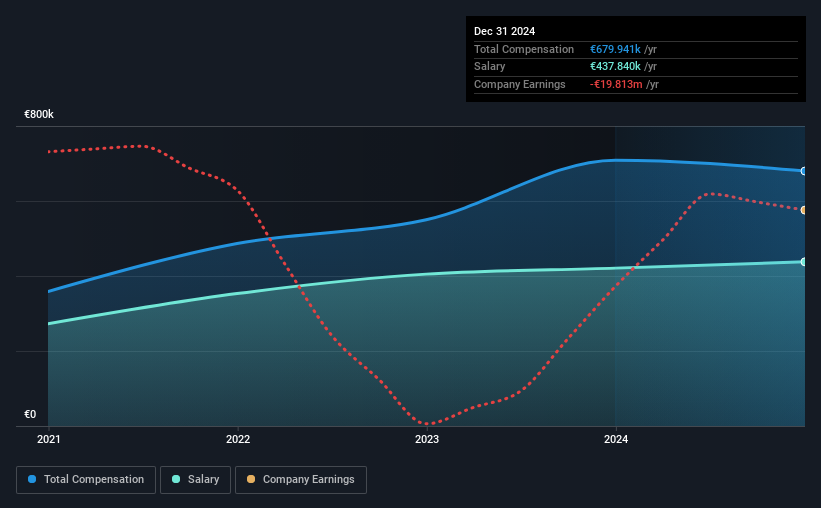Click the 2024 x-axis label
Viewport: 821px width, 508px height.
tap(616, 439)
